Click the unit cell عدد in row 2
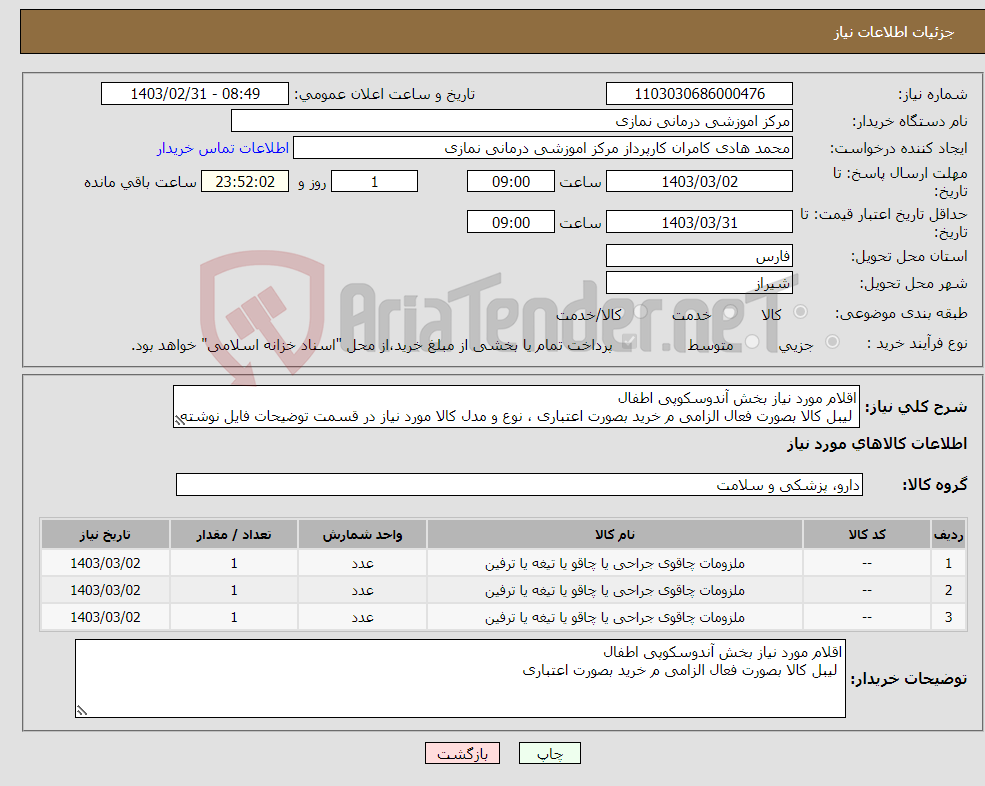Image resolution: width=985 pixels, height=786 pixels. pyautogui.click(x=362, y=591)
